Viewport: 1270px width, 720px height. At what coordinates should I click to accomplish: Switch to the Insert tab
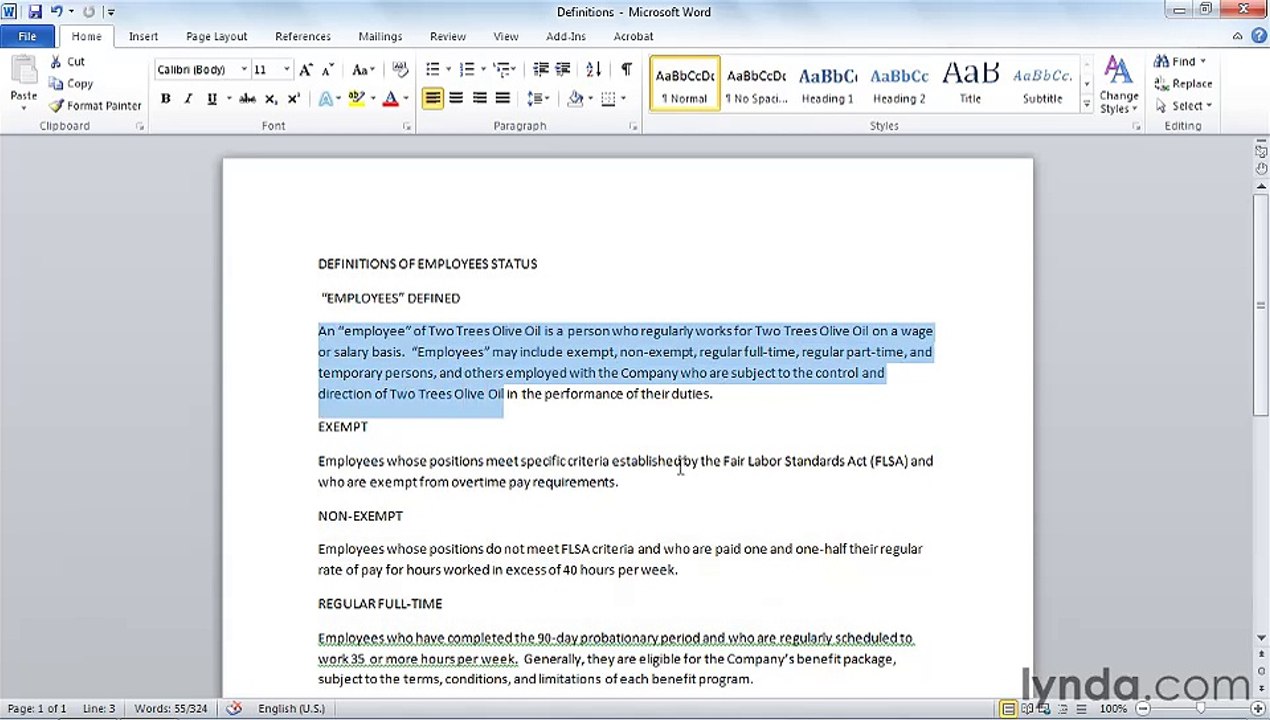[x=143, y=36]
